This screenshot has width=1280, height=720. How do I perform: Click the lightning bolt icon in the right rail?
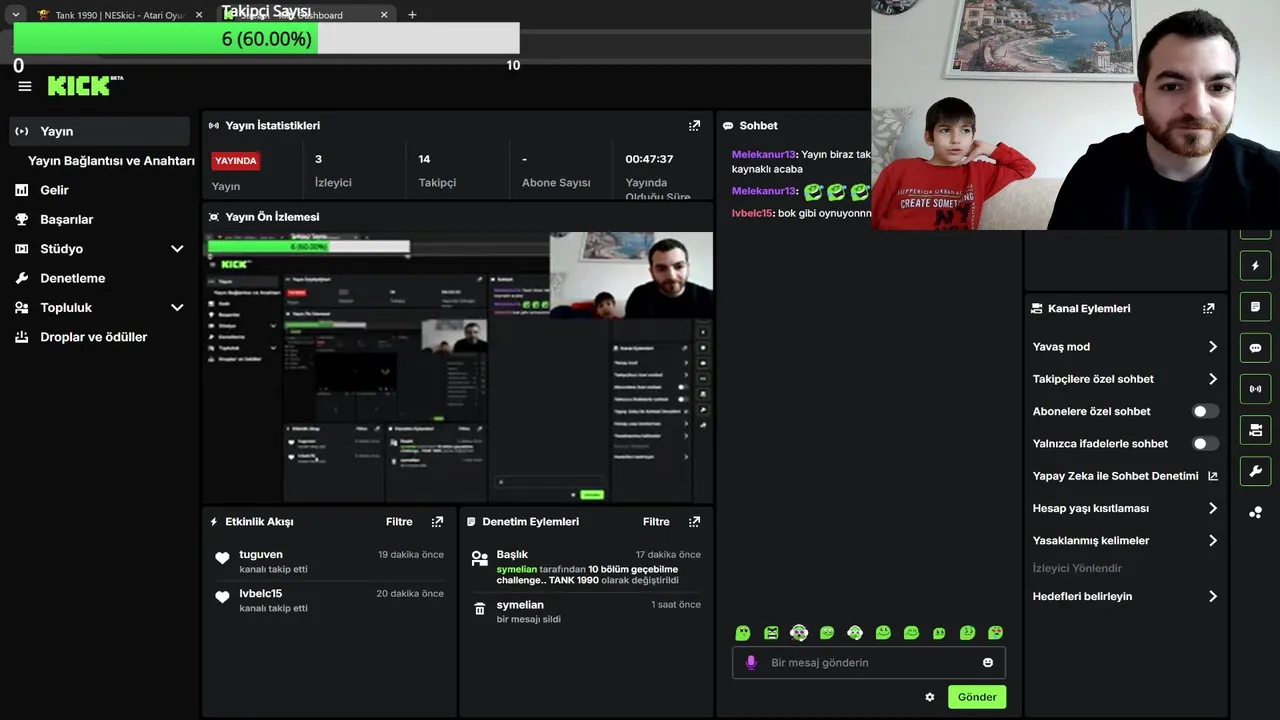pos(1255,266)
